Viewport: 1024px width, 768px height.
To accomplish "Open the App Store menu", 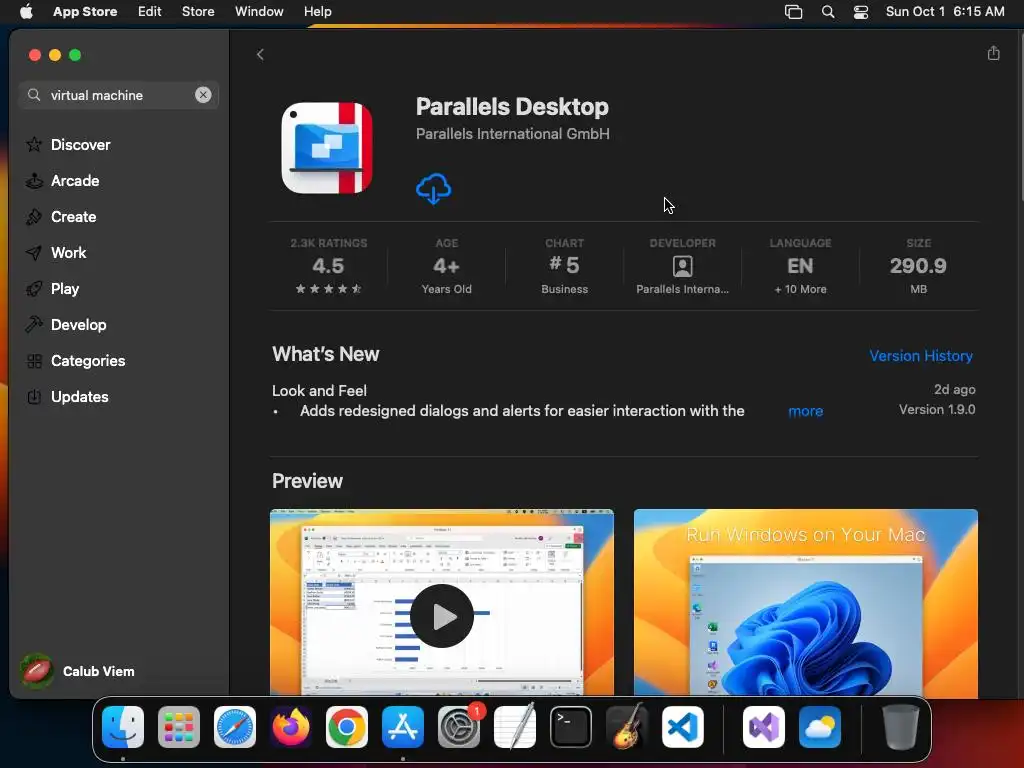I will click(85, 12).
